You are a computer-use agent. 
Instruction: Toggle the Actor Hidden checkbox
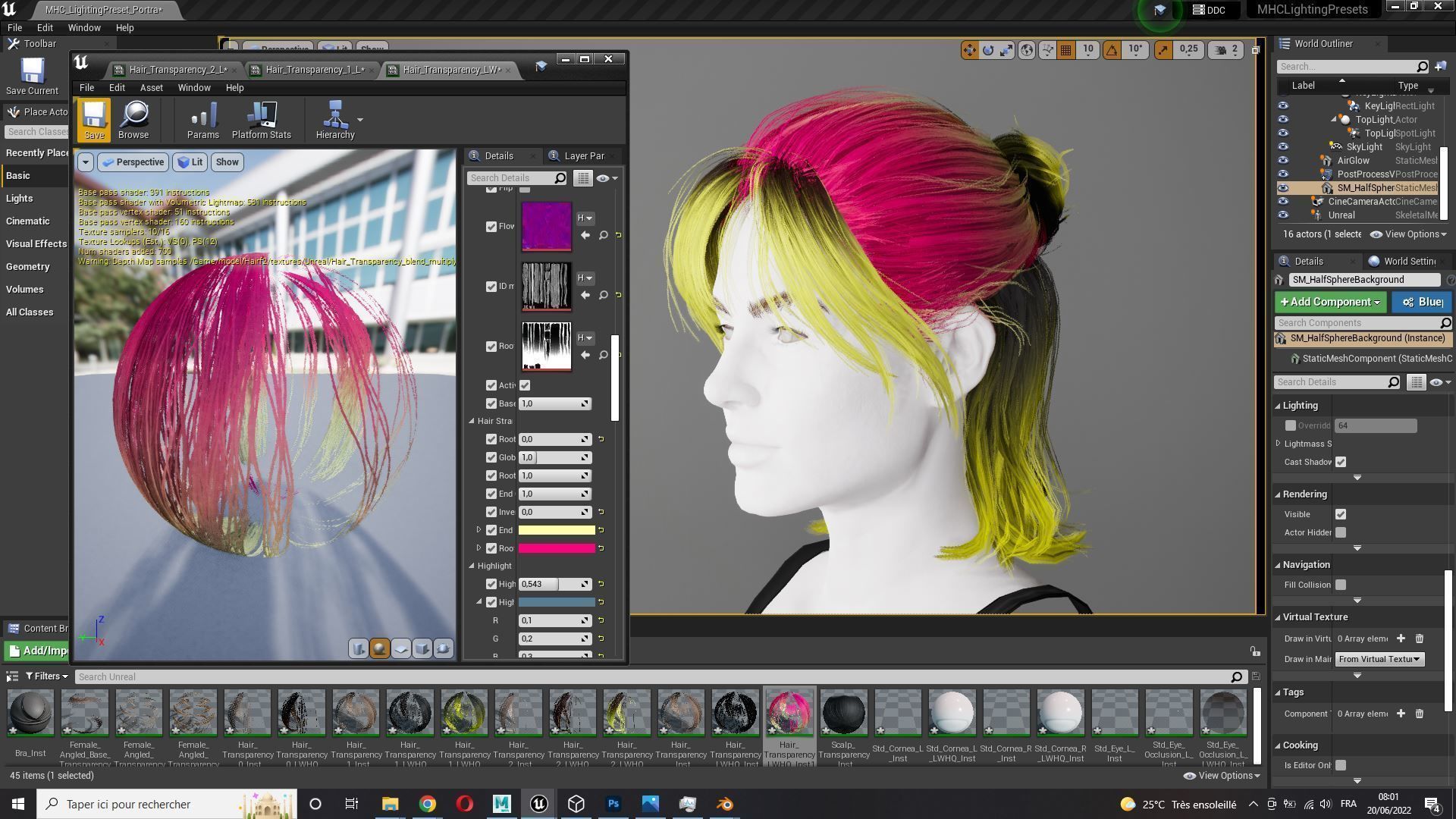tap(1341, 533)
